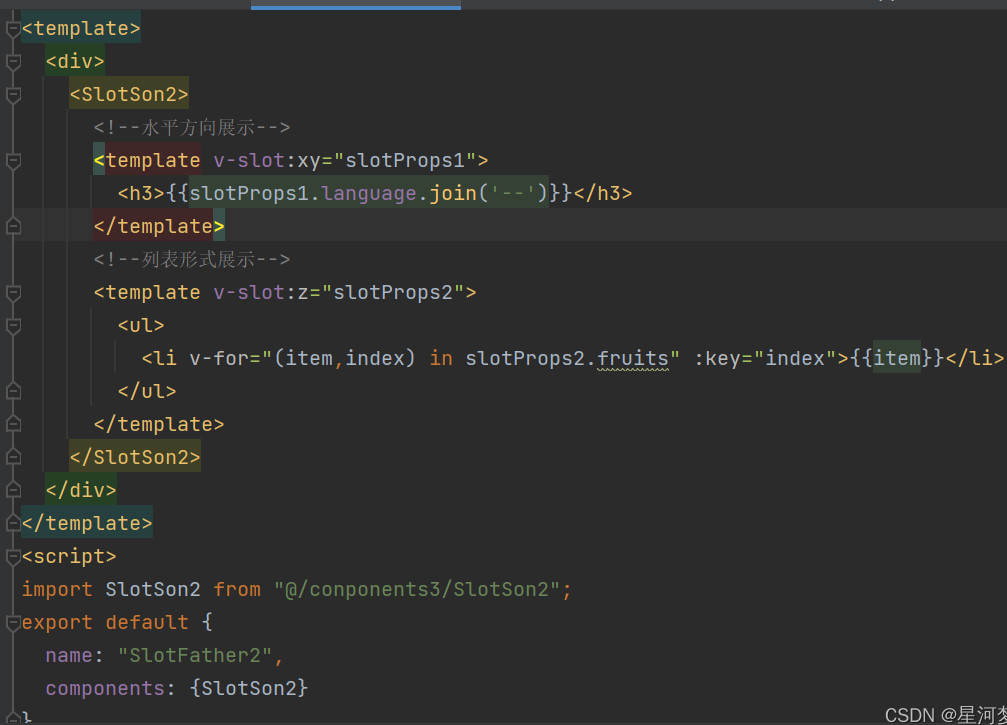Viewport: 1007px width, 725px height.
Task: Fold the export default object block
Action: (x=13, y=622)
